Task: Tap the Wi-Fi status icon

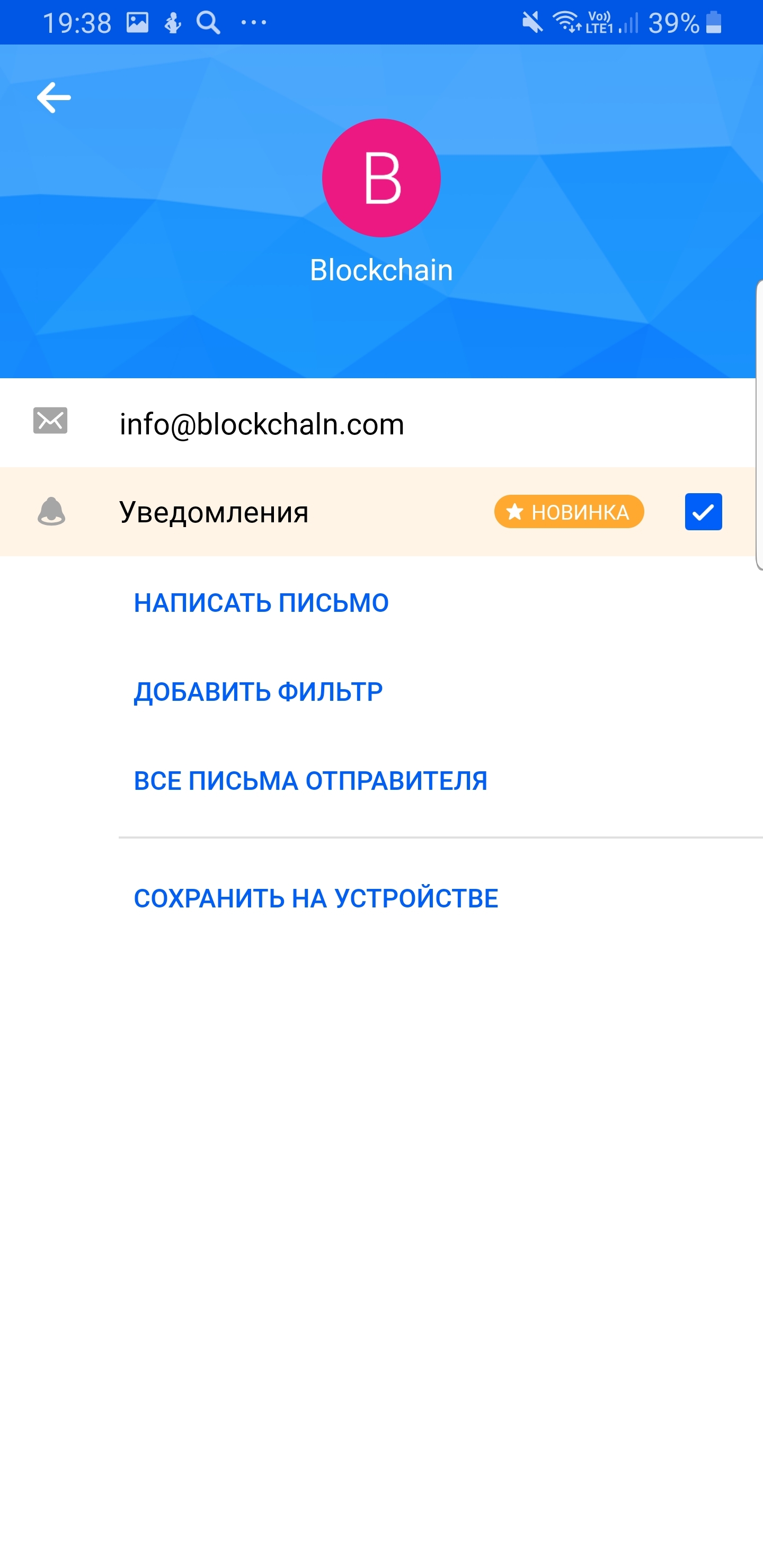Action: [566, 23]
